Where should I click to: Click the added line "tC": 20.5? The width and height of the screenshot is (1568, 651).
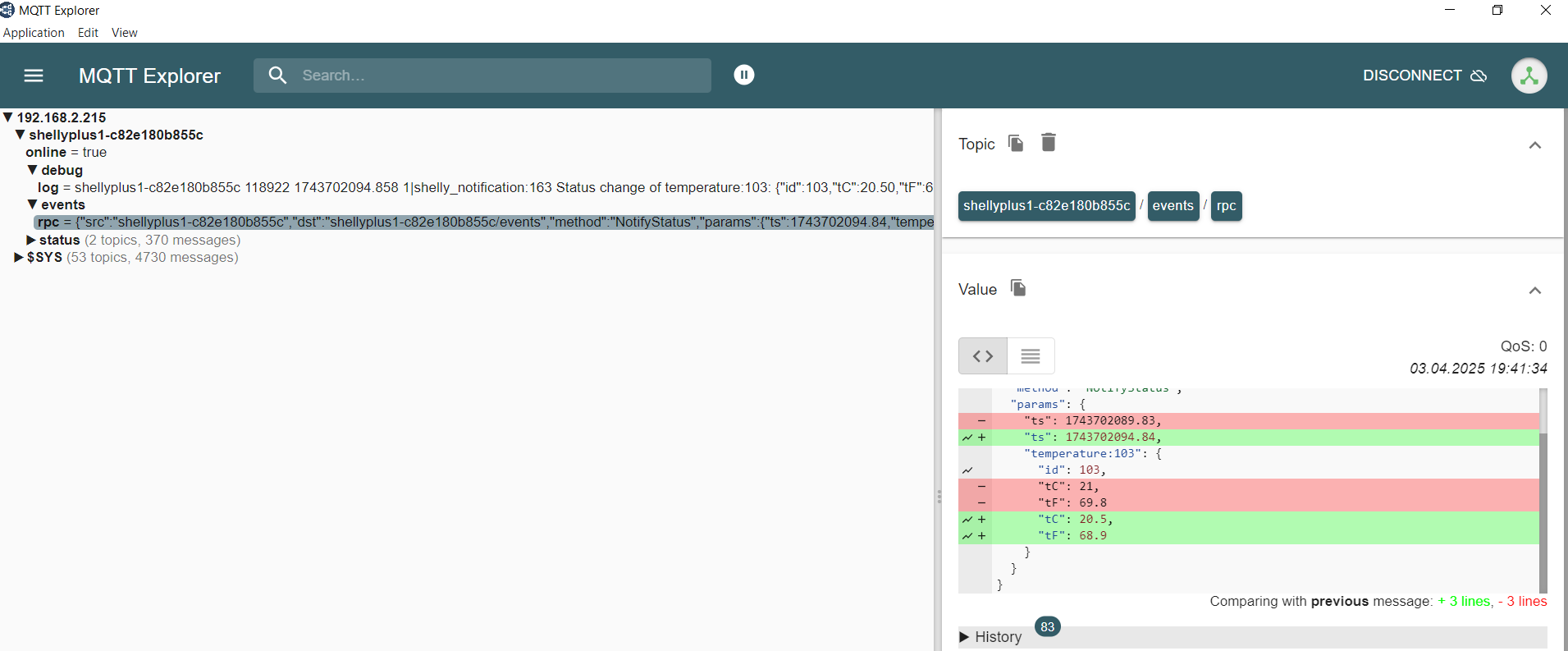point(1249,520)
